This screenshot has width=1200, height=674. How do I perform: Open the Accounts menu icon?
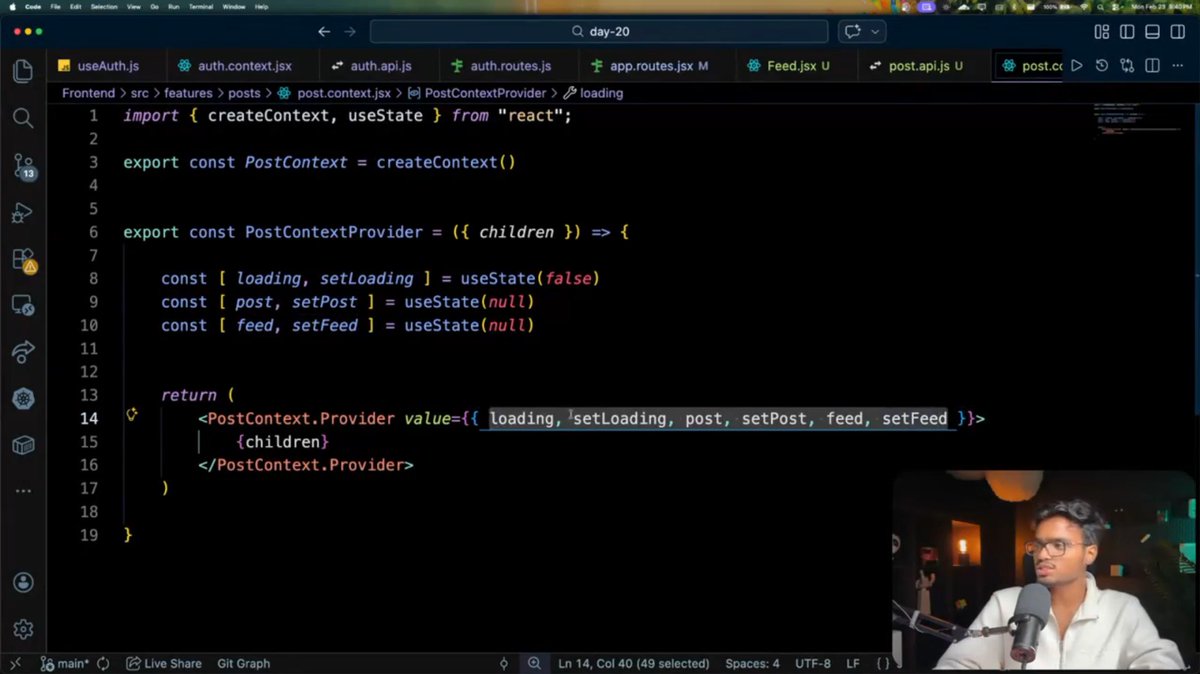tap(23, 583)
